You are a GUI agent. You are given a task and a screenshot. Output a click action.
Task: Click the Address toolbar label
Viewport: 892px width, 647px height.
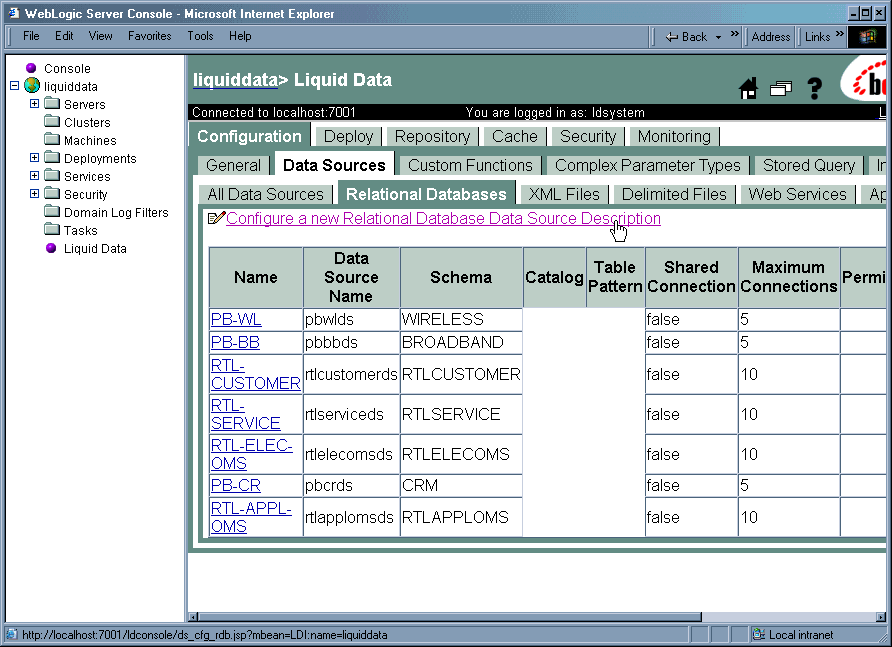(770, 37)
